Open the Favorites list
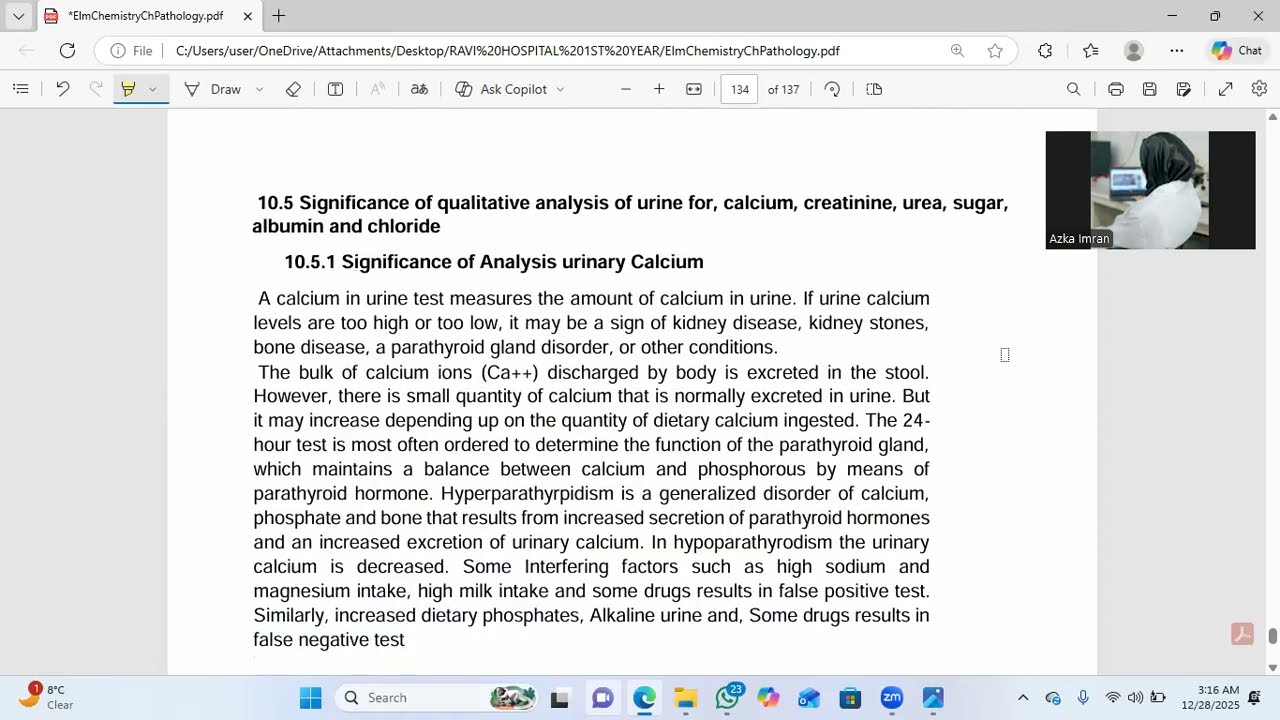The width and height of the screenshot is (1280, 720). (1090, 50)
